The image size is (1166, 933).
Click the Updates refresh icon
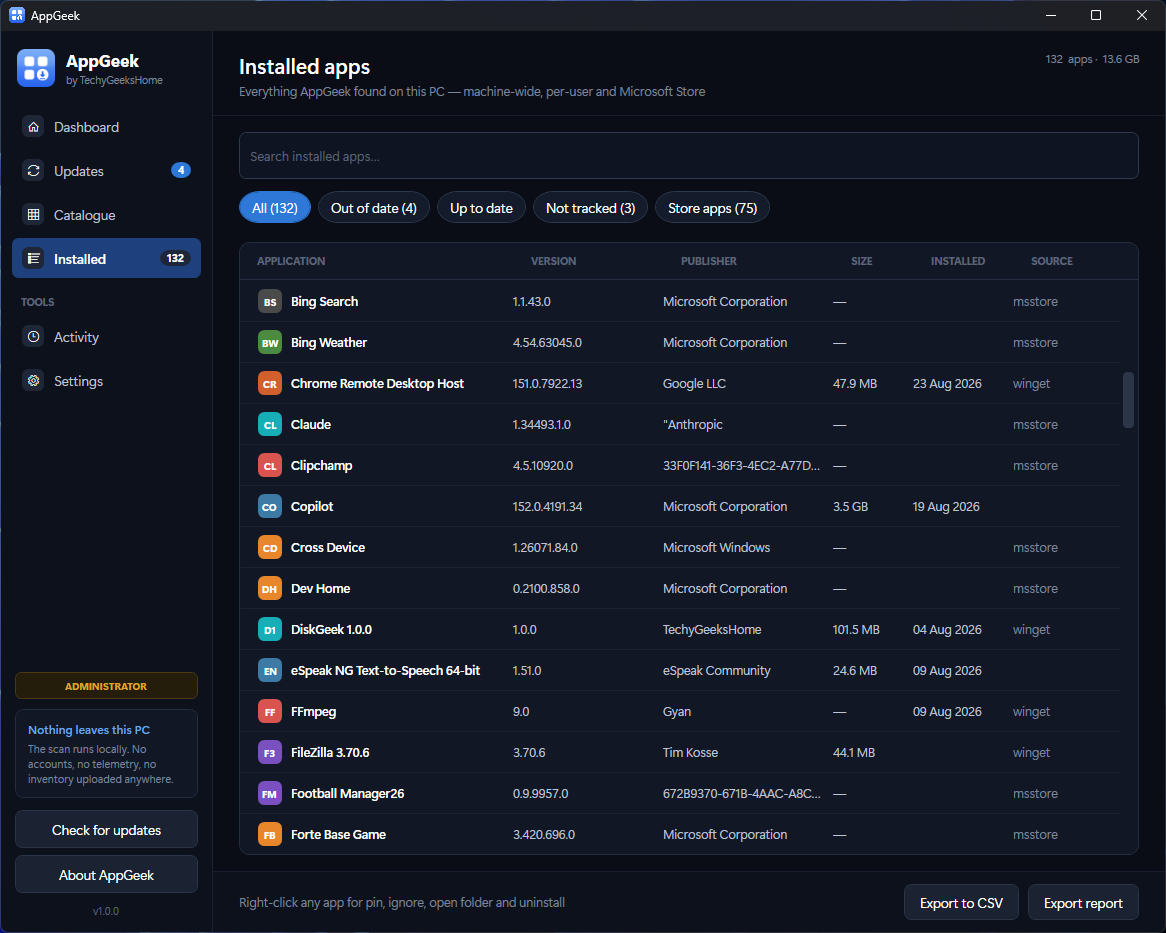tap(33, 171)
